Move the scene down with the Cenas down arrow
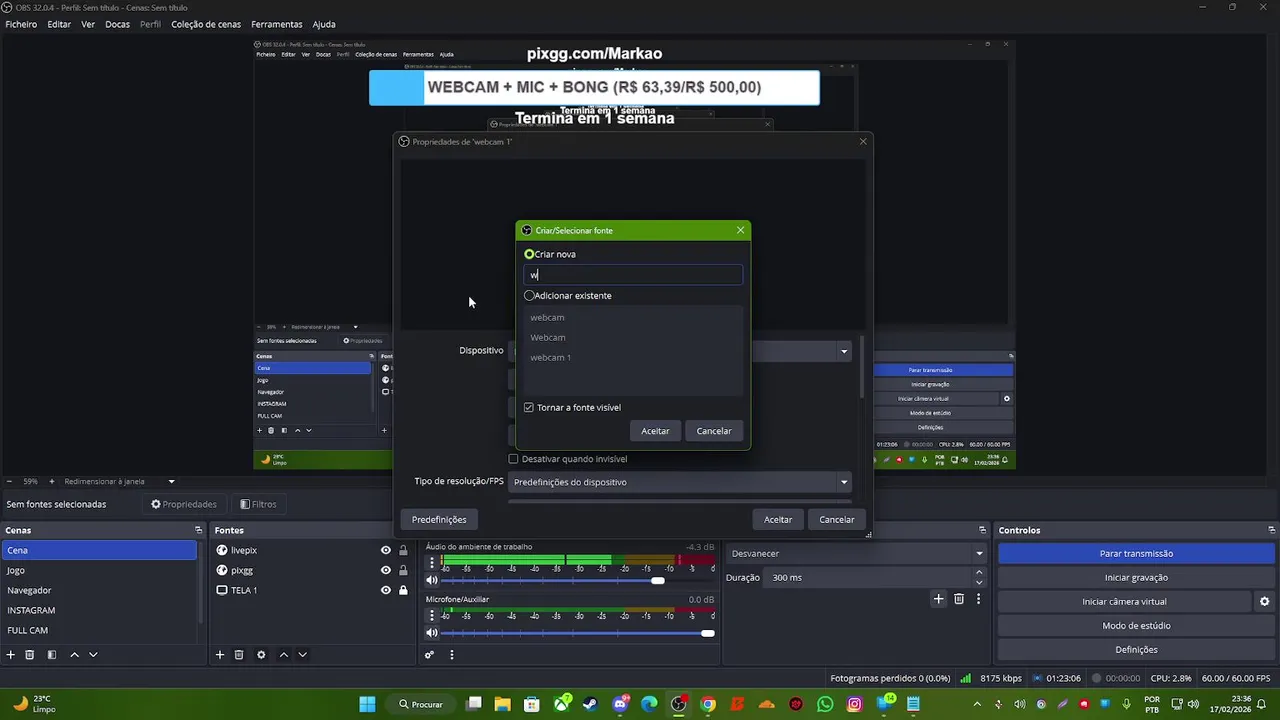The image size is (1280, 720). (x=93, y=655)
